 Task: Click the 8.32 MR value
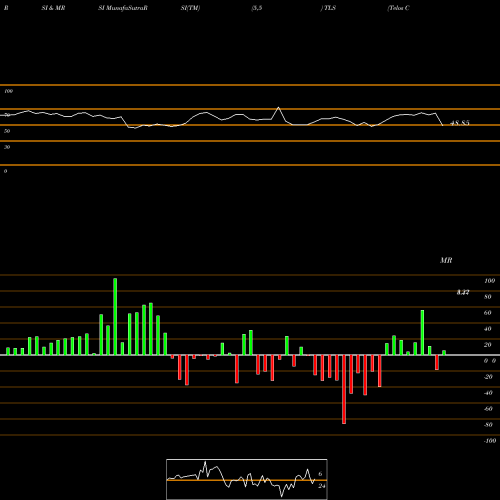point(463,292)
